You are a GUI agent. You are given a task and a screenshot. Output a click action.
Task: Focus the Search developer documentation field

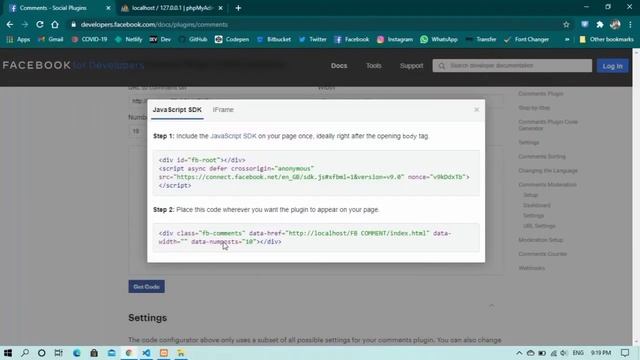pyautogui.click(x=512, y=66)
